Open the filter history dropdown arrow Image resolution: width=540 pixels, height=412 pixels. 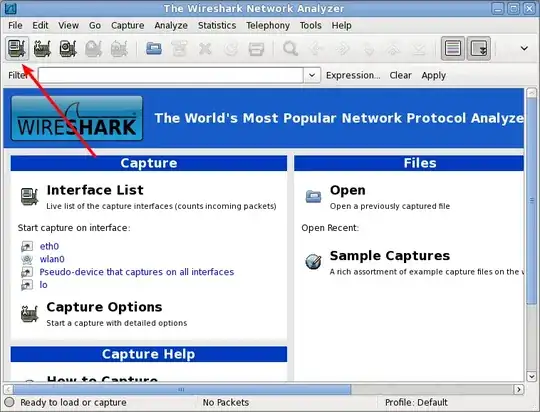tap(312, 75)
